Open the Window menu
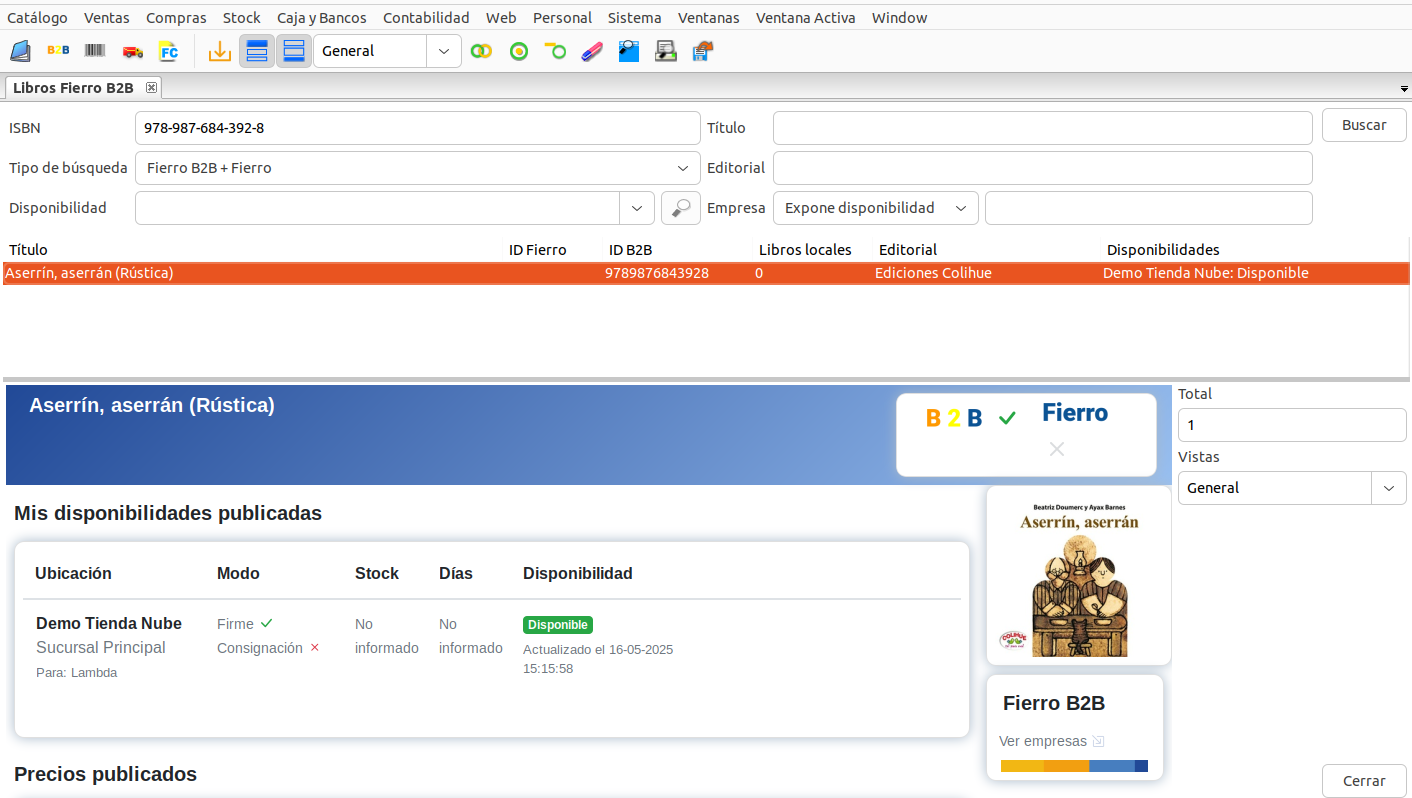This screenshot has height=798, width=1412. [x=899, y=18]
